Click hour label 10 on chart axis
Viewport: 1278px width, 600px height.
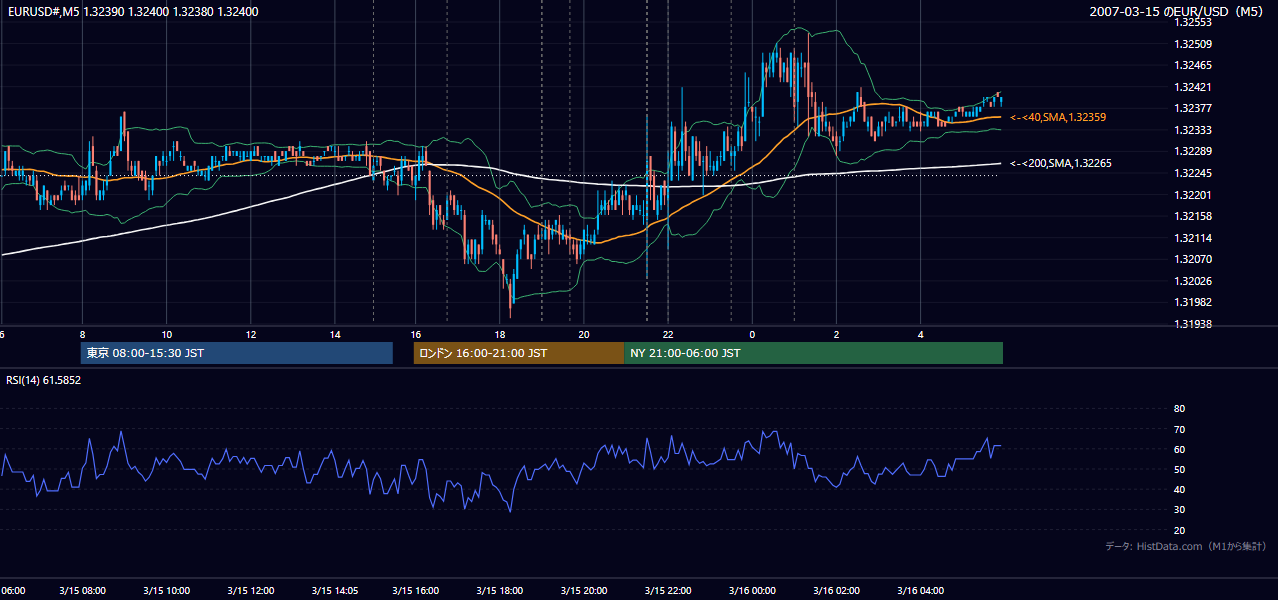click(166, 335)
